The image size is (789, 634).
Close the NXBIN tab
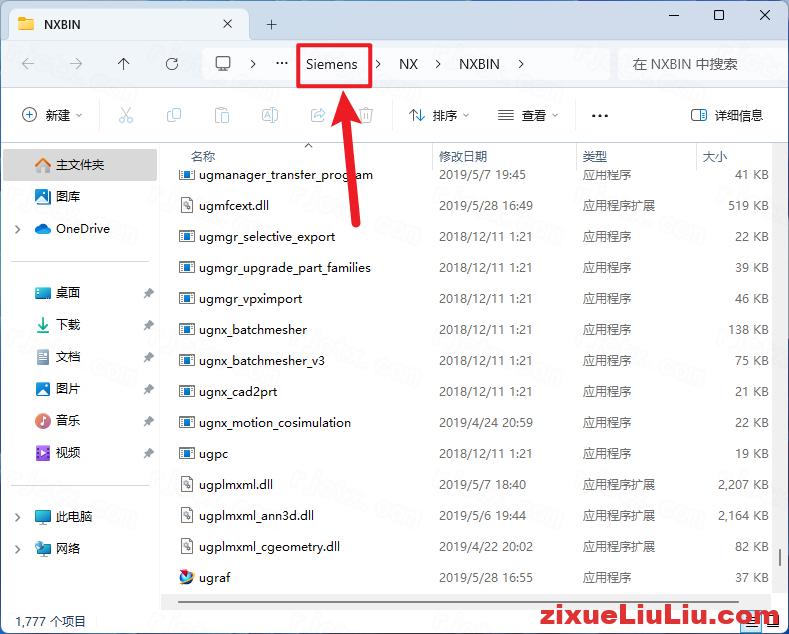[227, 24]
